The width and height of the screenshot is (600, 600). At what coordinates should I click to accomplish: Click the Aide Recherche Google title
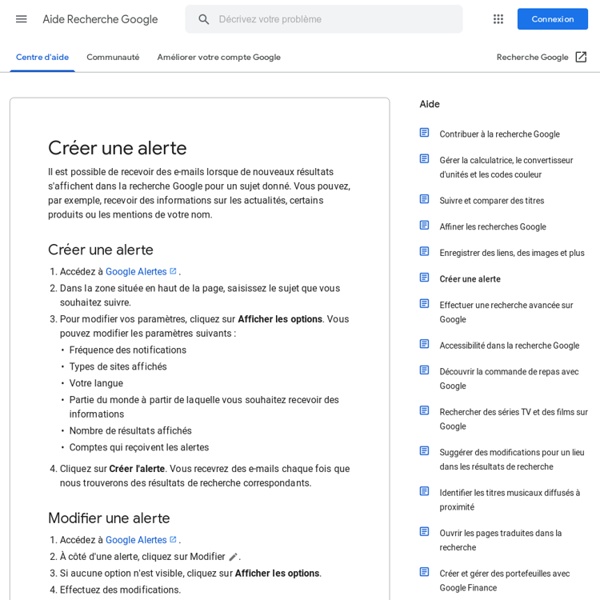pyautogui.click(x=100, y=19)
